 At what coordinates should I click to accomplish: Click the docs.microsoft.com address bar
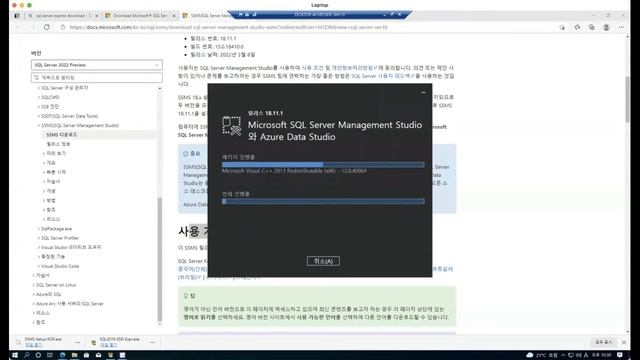pos(229,27)
